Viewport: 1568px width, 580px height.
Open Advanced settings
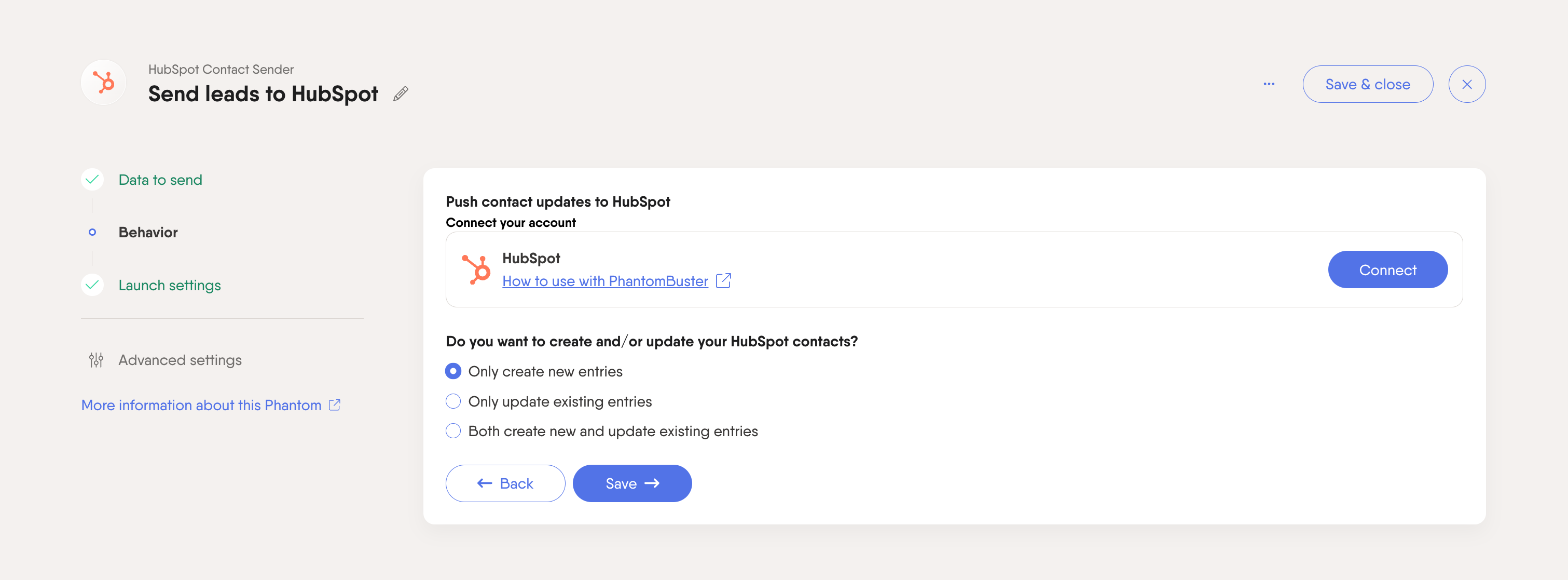tap(180, 360)
